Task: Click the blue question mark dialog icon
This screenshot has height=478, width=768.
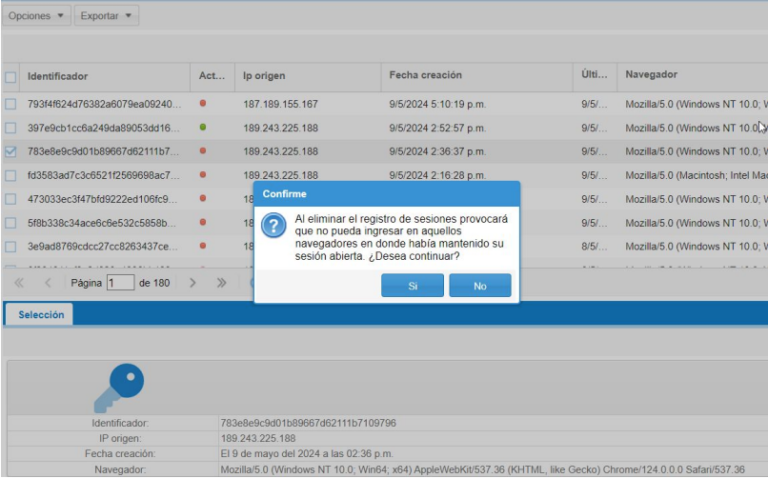Action: pyautogui.click(x=273, y=225)
